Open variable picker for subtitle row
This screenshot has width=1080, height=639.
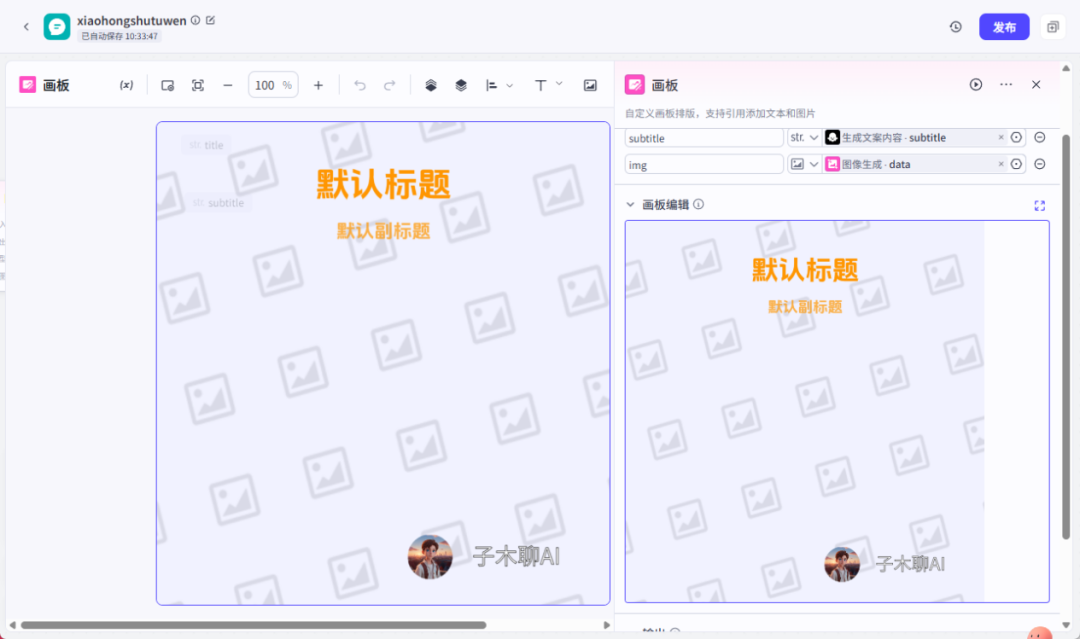coord(1017,138)
